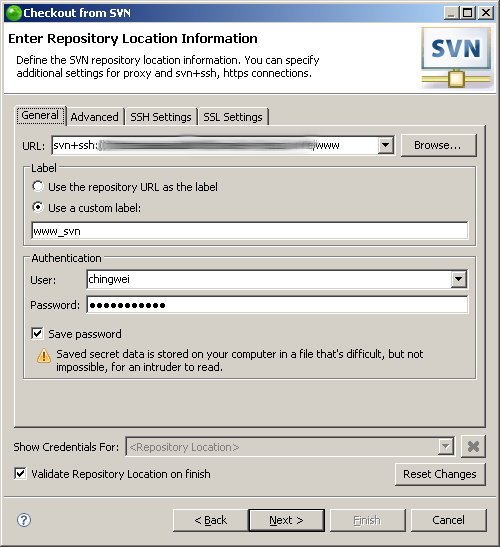Viewport: 500px width, 547px height.
Task: Open the User name dropdown list
Action: point(458,279)
